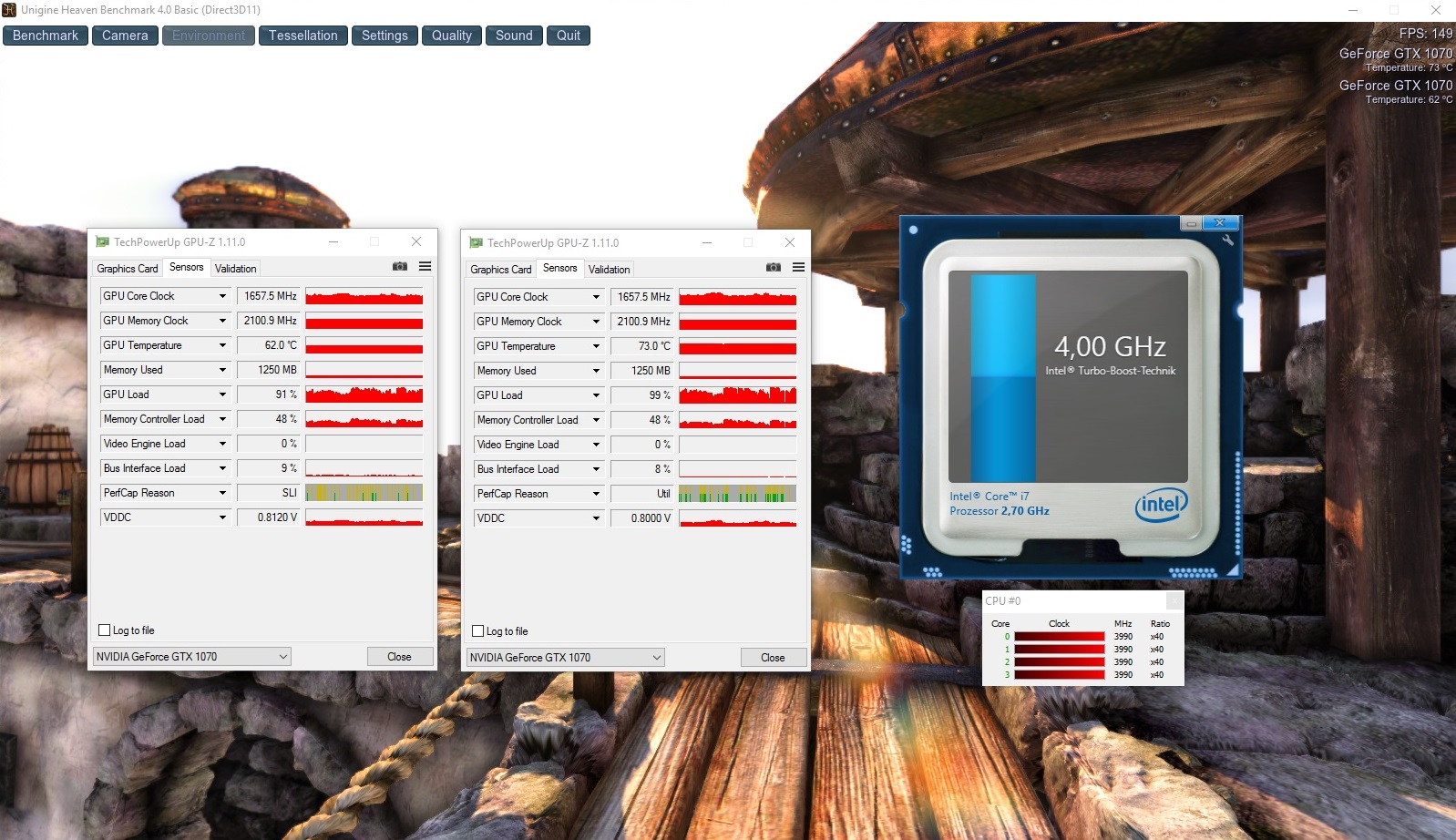Open the hamburger menu in 73 °C GPU-Z window
The width and height of the screenshot is (1456, 840).
coord(798,268)
